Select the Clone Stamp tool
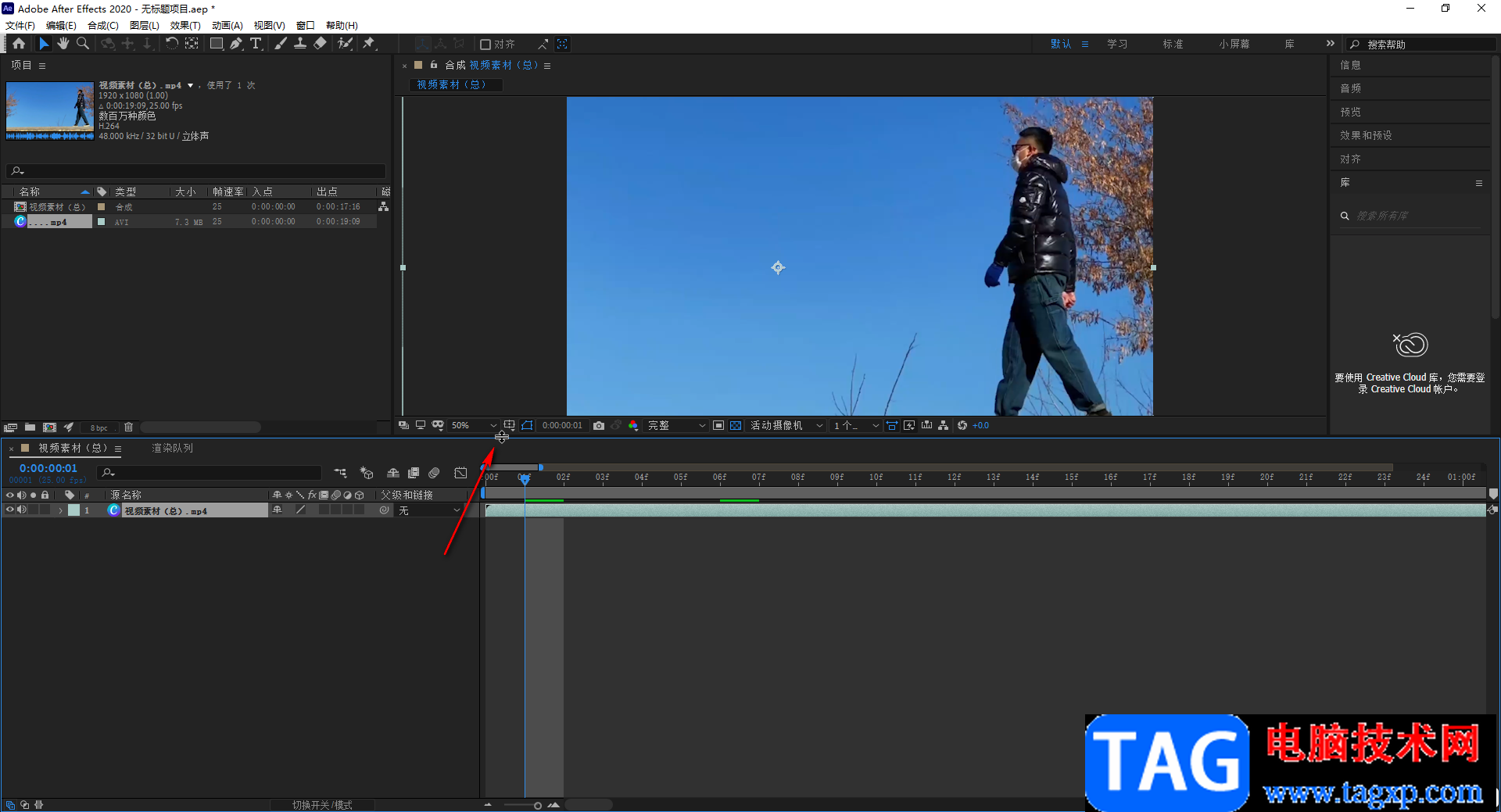Screen dimensions: 1501x812 coord(300,44)
